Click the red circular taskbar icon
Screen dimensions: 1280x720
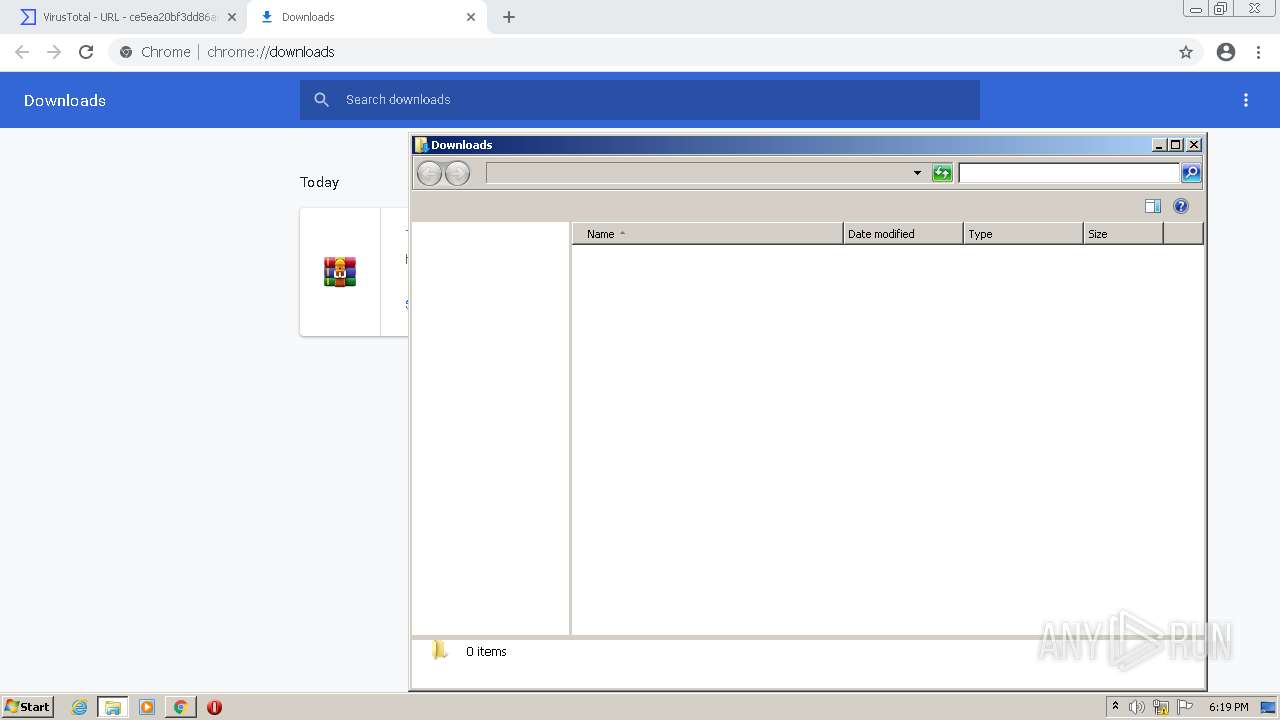click(214, 707)
